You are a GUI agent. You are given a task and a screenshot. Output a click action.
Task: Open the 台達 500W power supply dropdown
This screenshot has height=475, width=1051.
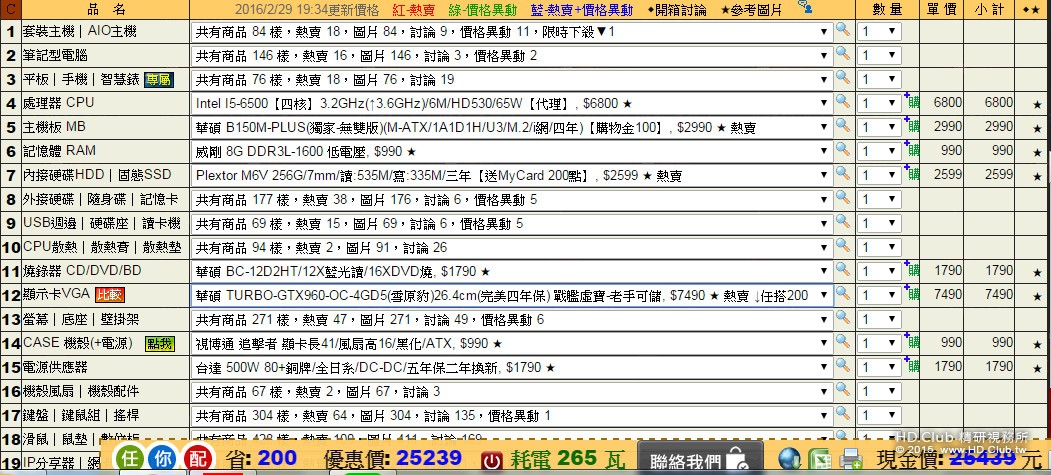[x=512, y=368]
